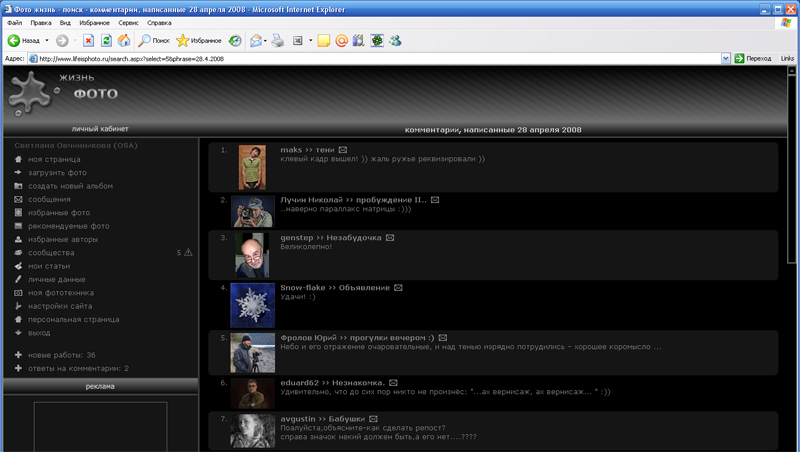
Task: Click the envelope icon next to maks comment
Action: [x=343, y=150]
